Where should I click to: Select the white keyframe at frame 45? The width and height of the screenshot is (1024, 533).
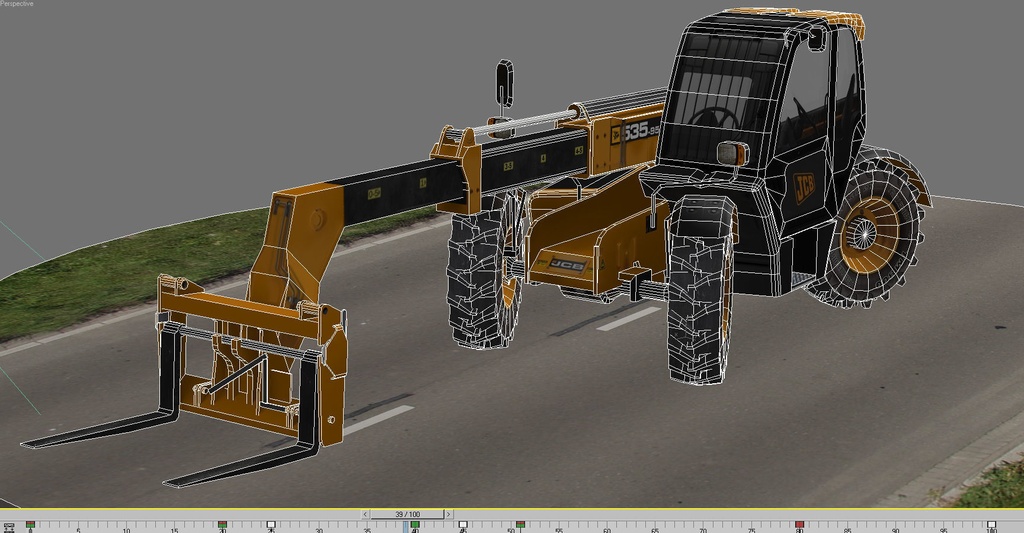point(462,524)
